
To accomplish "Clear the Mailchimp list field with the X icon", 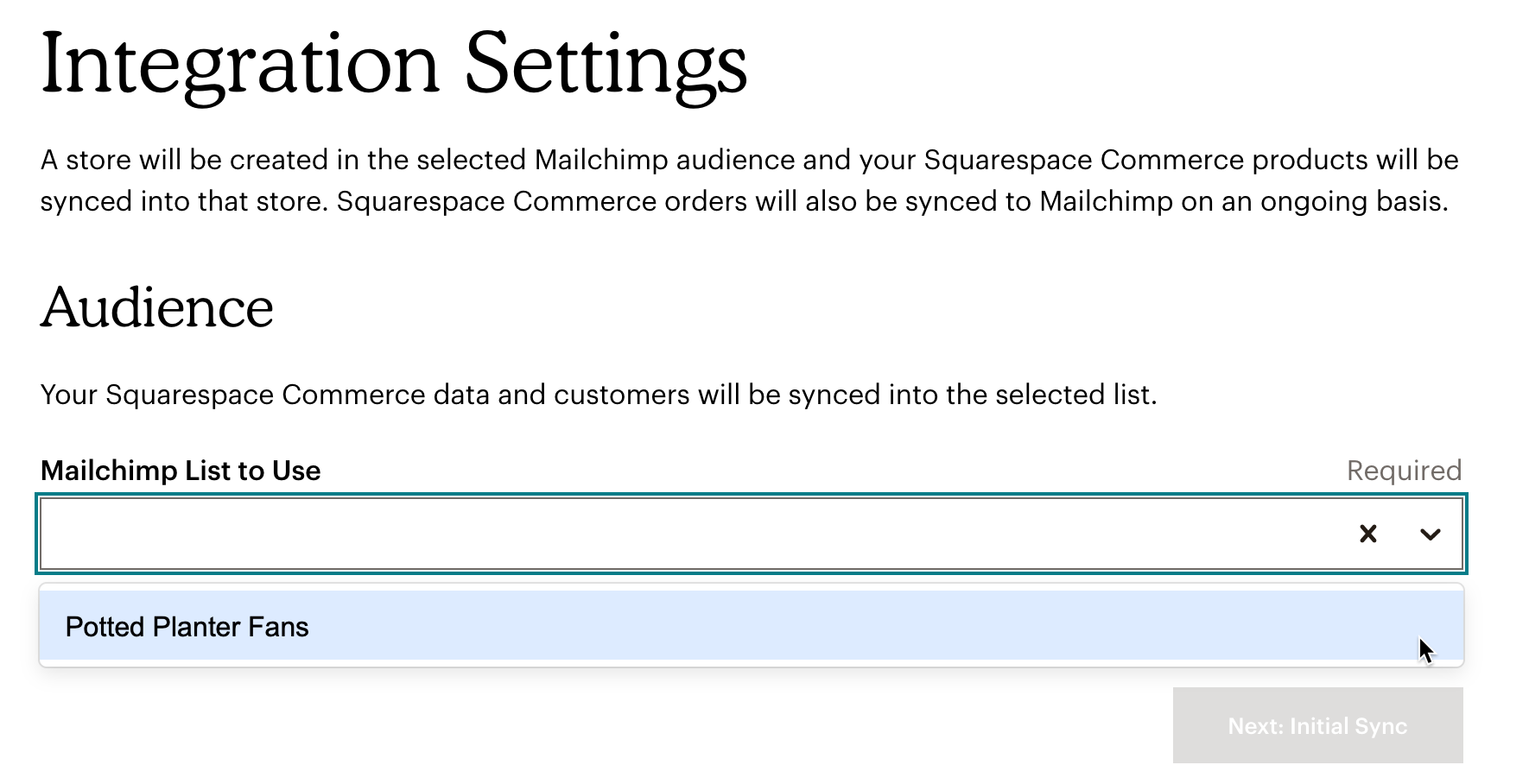I will 1367,534.
